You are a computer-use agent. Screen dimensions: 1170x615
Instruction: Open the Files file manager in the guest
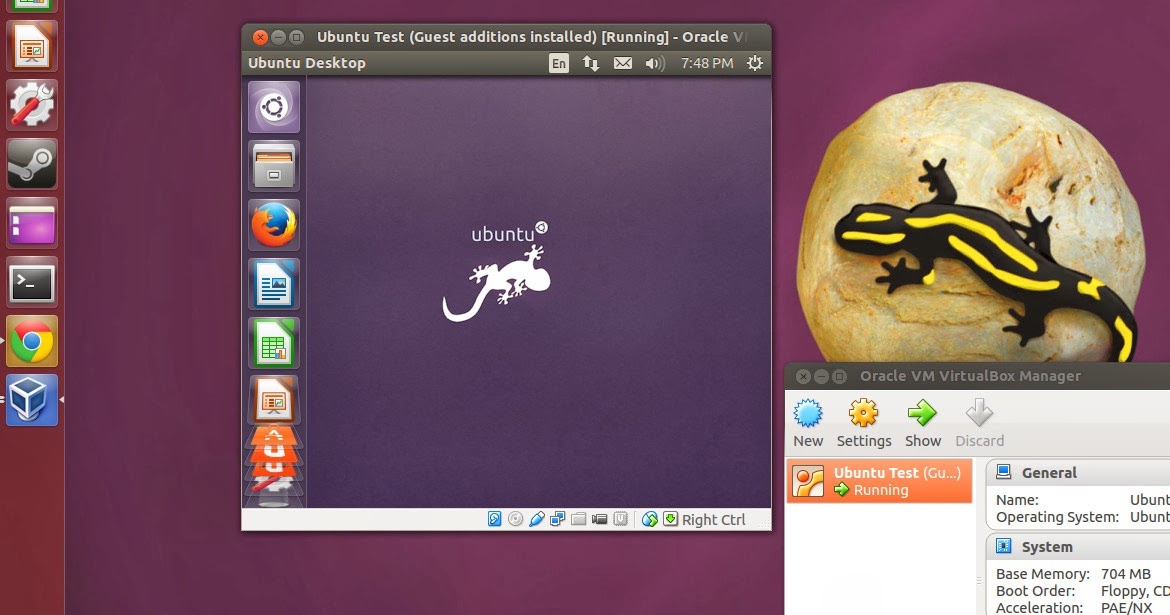tap(273, 166)
